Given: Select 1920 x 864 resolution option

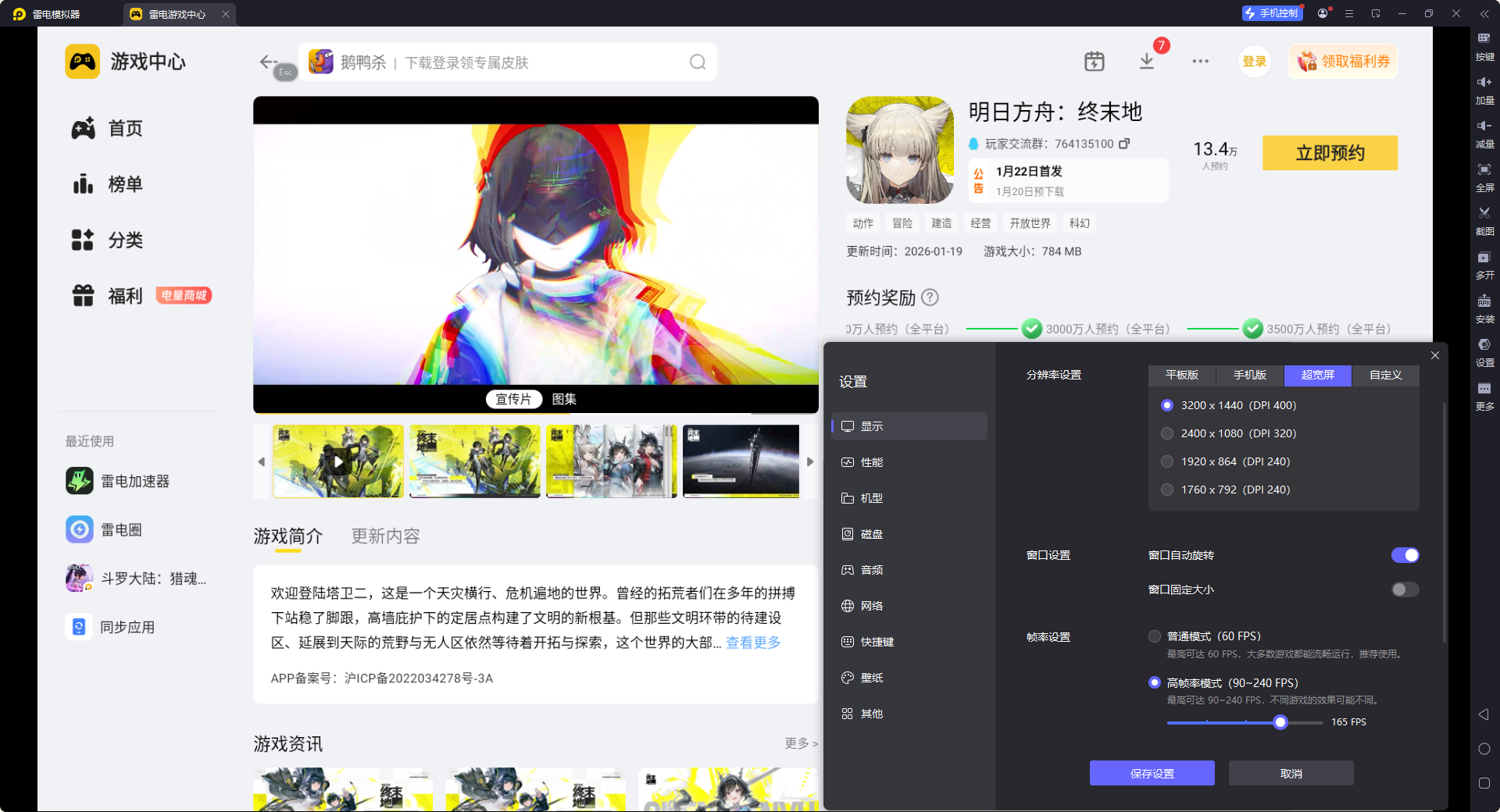Looking at the screenshot, I should click(x=1167, y=461).
